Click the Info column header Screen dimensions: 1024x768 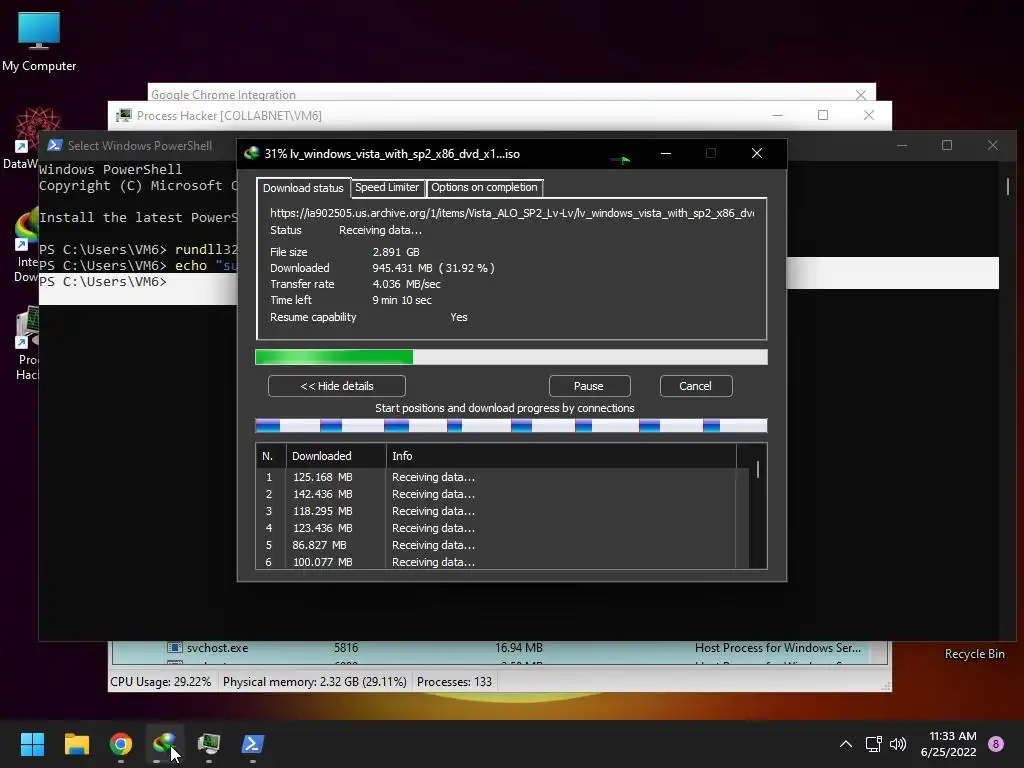tap(562, 456)
